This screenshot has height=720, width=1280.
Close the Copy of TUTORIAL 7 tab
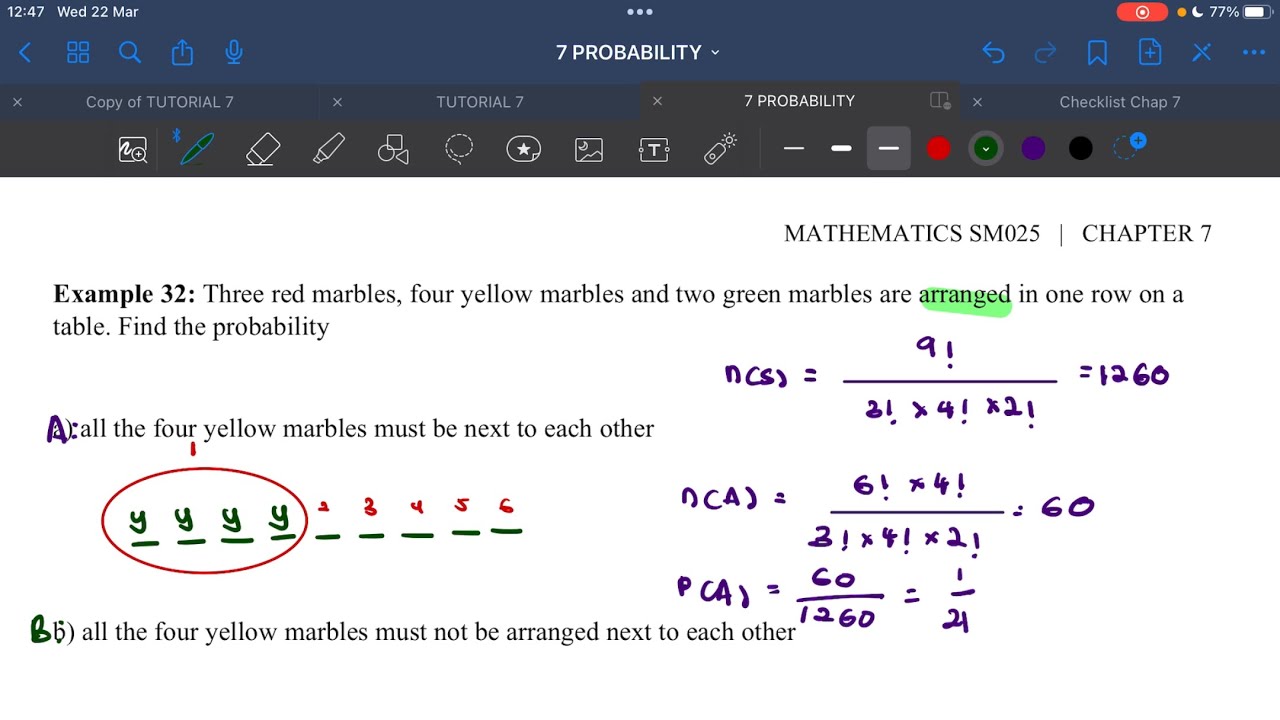(17, 102)
